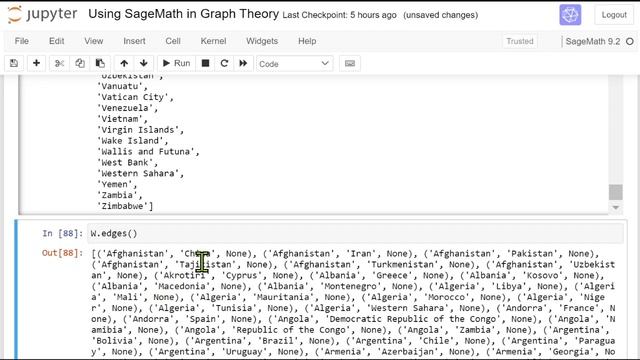Open the Widgets menu
The image size is (640, 360).
click(262, 41)
